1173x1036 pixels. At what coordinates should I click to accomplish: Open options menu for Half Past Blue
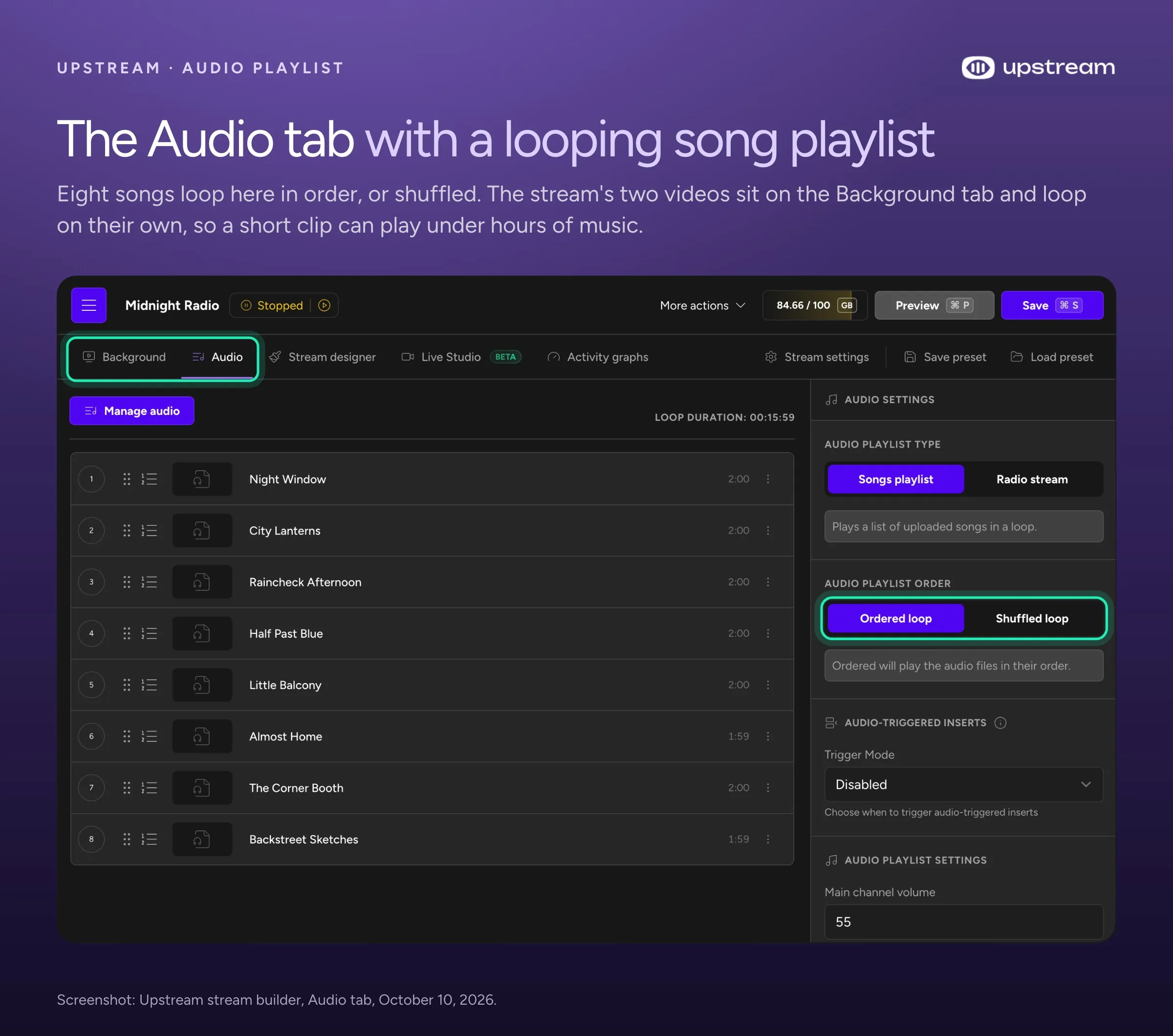tap(768, 633)
